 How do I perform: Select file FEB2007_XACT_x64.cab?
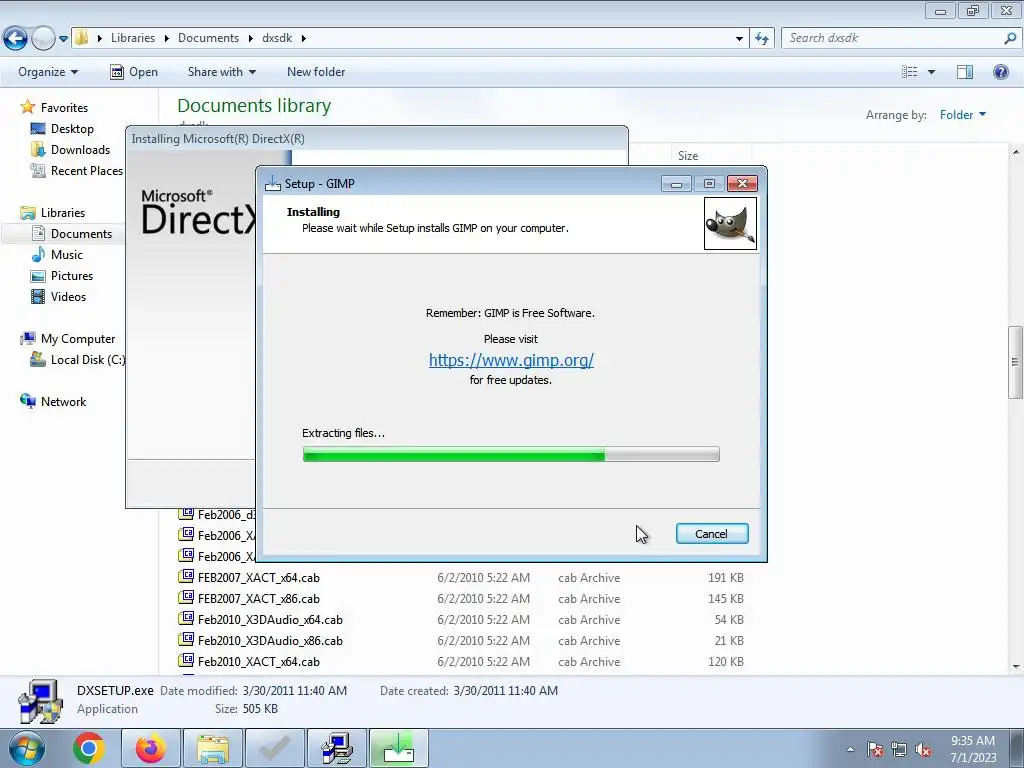(x=259, y=577)
